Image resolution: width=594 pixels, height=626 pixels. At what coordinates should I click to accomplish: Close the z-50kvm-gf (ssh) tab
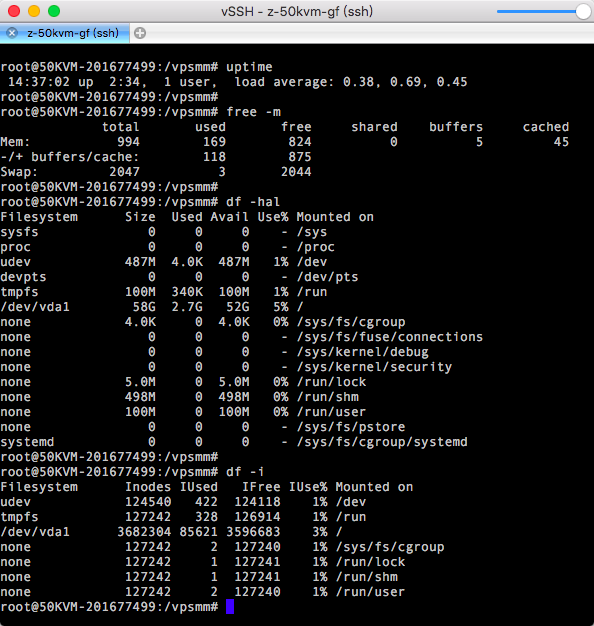tap(12, 33)
